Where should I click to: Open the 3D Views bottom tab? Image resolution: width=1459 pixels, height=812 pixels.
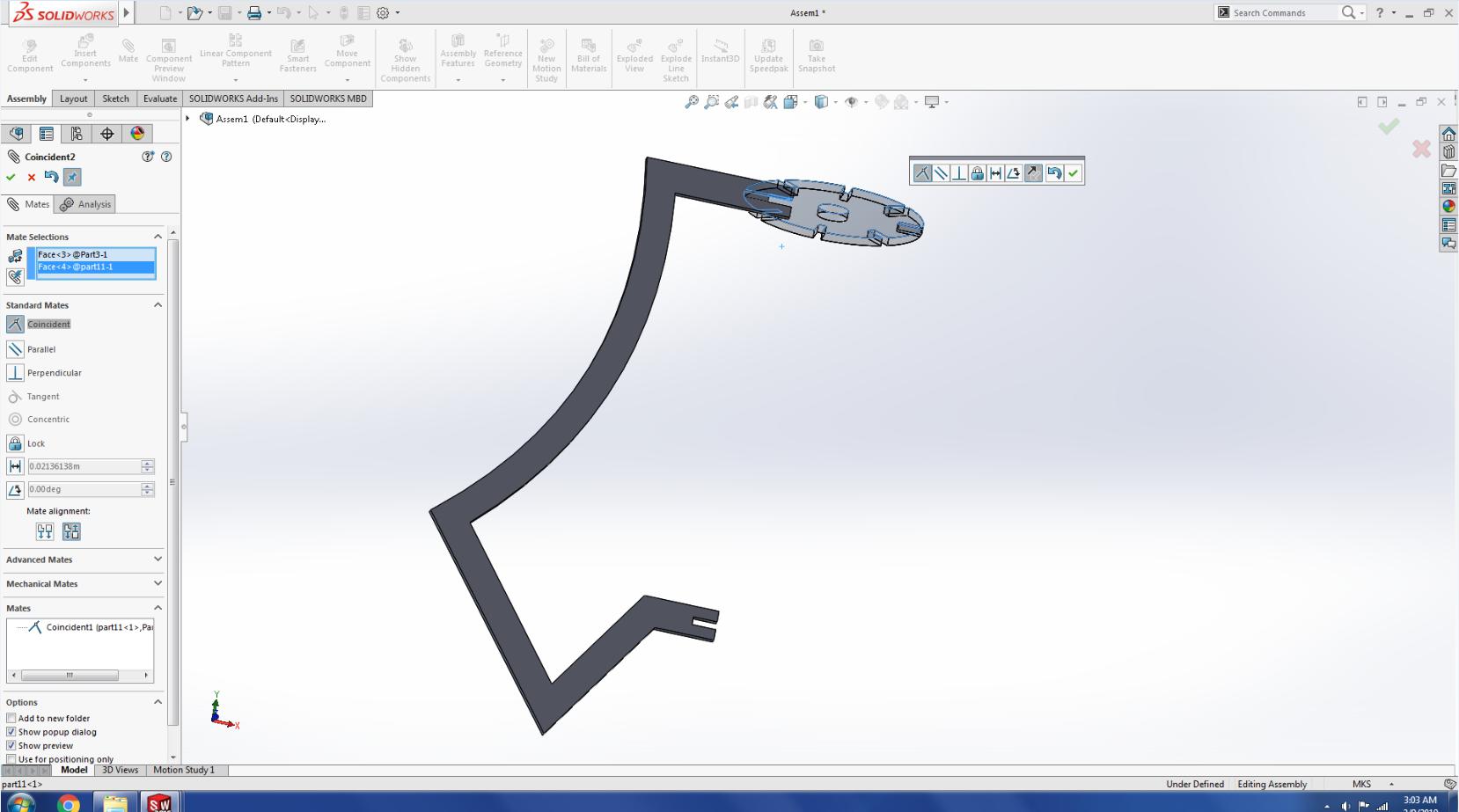120,770
